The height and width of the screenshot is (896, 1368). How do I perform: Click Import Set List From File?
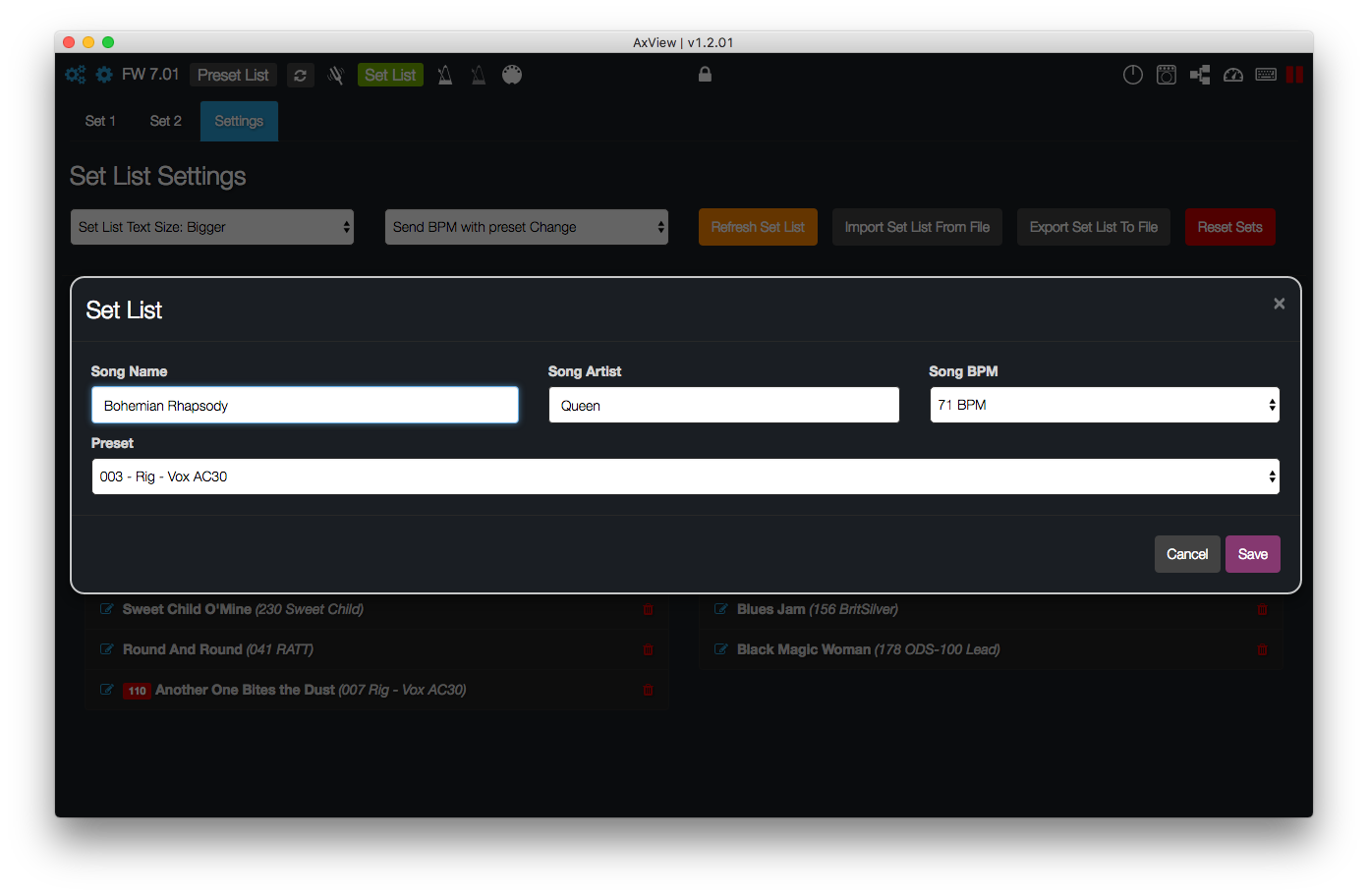917,227
